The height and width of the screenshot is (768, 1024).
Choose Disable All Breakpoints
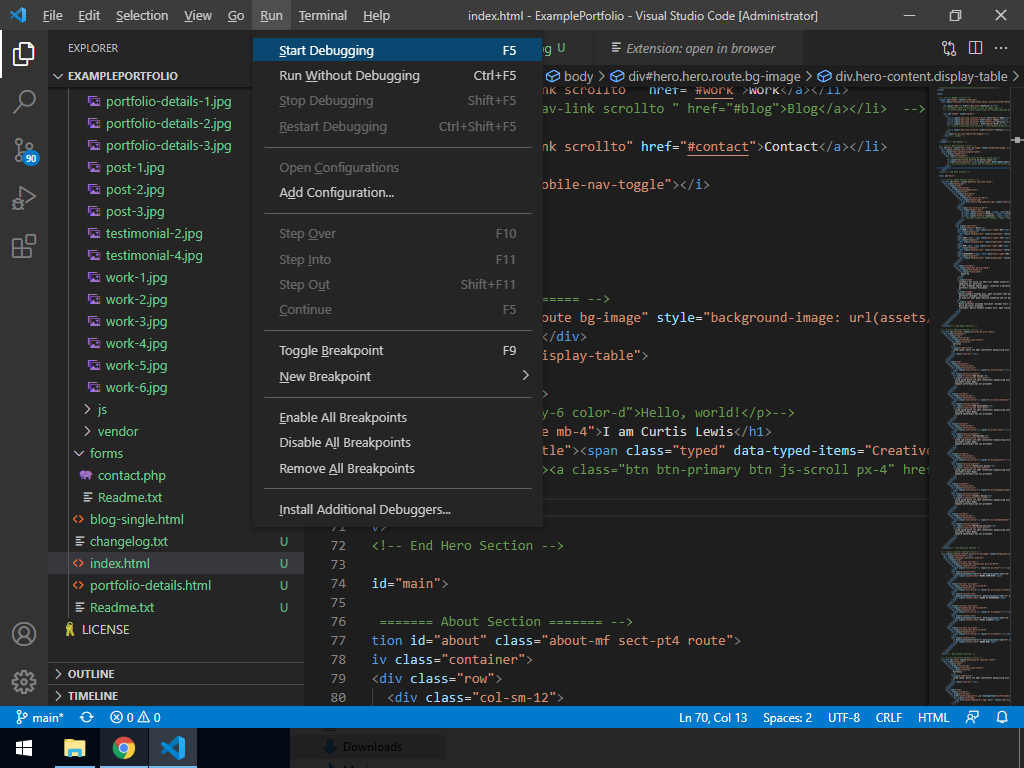345,443
